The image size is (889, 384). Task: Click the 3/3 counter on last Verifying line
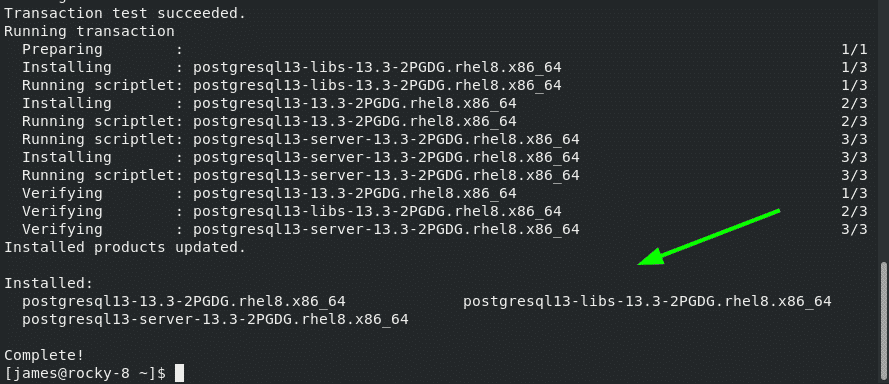[x=854, y=229]
